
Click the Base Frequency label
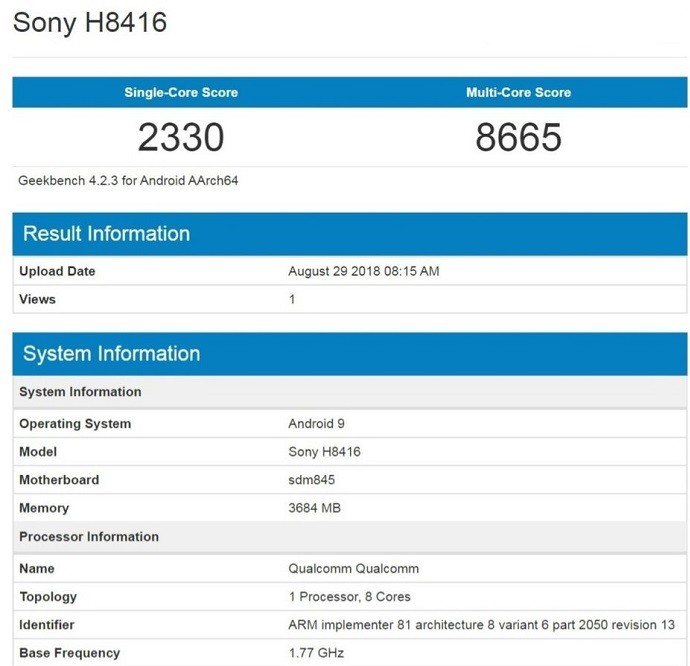[x=70, y=653]
